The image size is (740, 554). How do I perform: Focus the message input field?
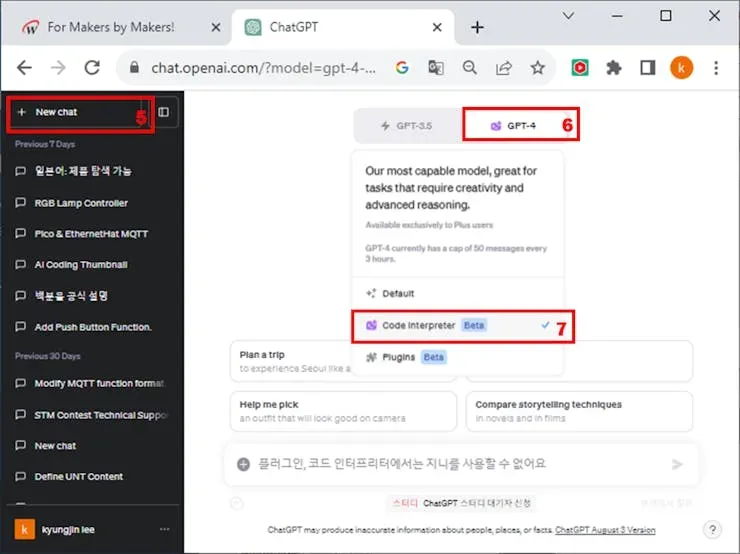[x=460, y=464]
